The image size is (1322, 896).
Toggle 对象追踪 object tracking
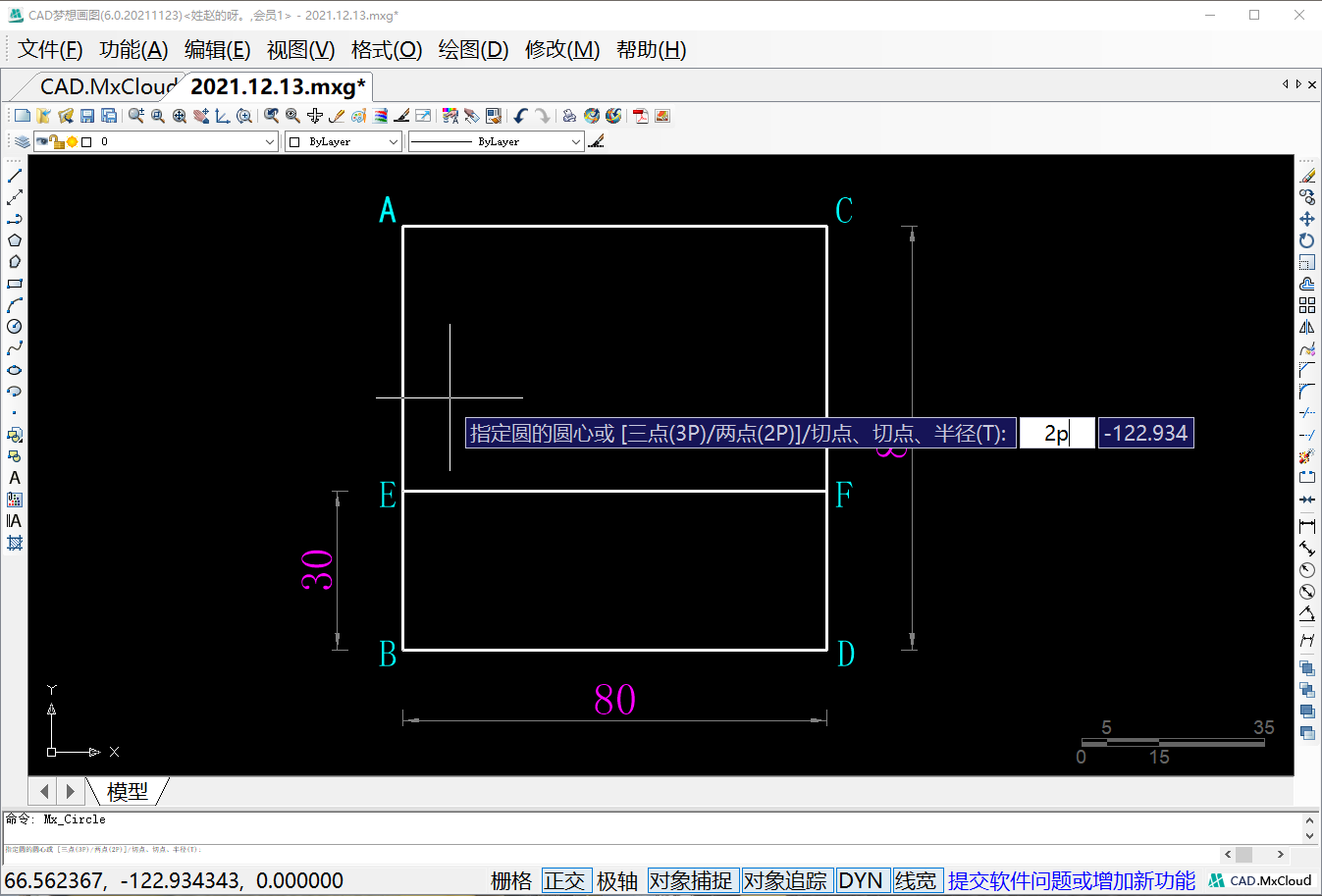click(x=786, y=880)
